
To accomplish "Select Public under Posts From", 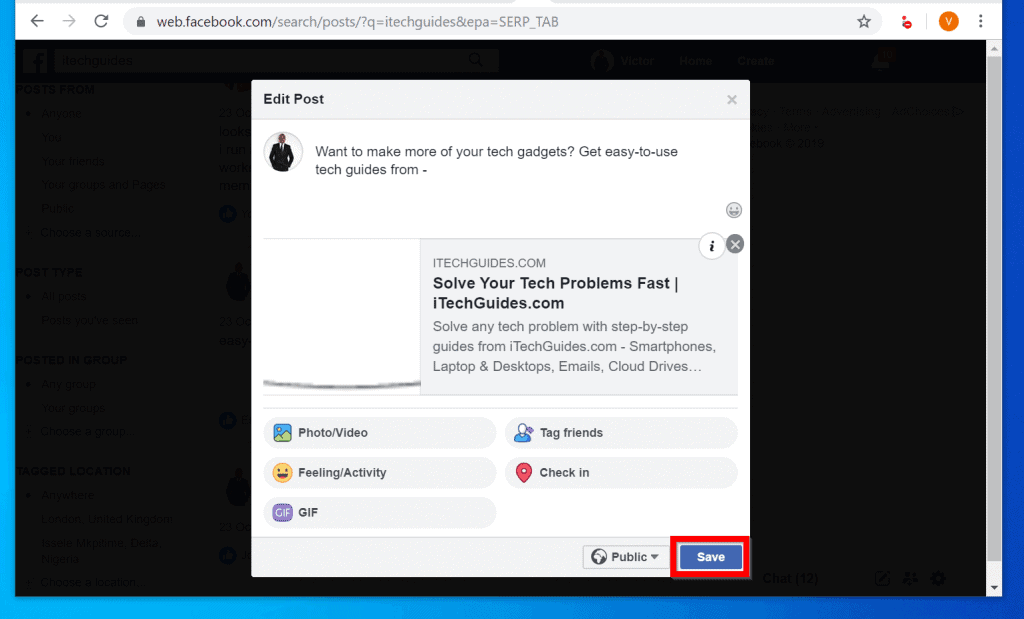I will coord(57,208).
